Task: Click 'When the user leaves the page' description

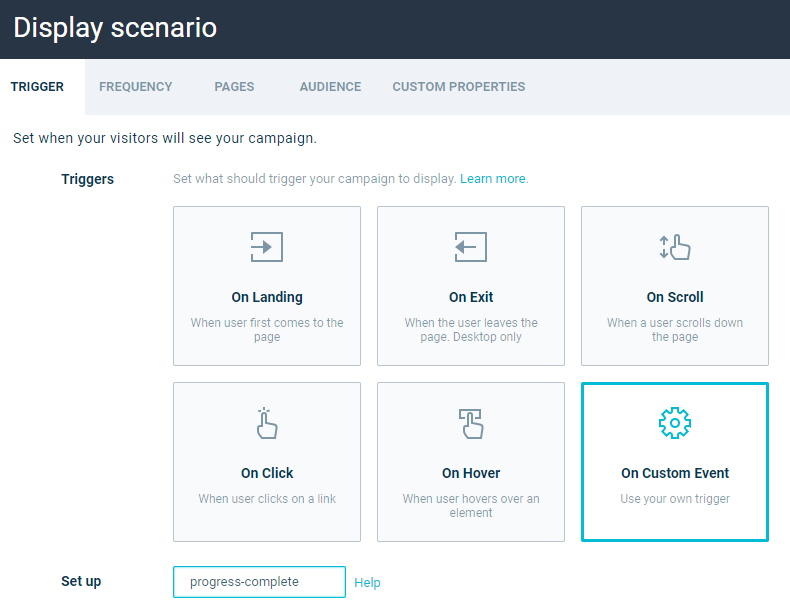Action: (471, 329)
